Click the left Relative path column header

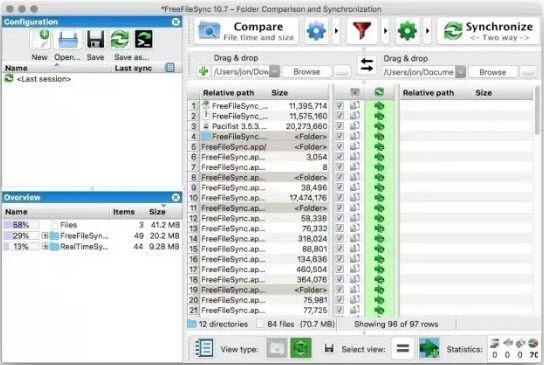tap(228, 93)
